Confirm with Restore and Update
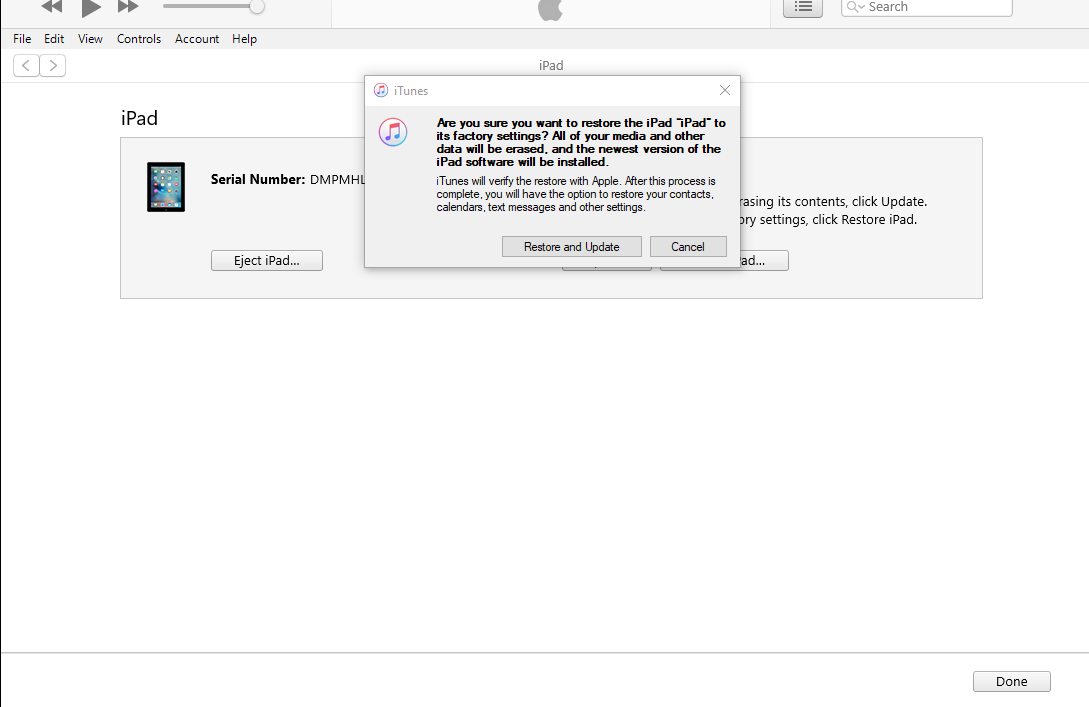The width and height of the screenshot is (1089, 707). point(571,246)
